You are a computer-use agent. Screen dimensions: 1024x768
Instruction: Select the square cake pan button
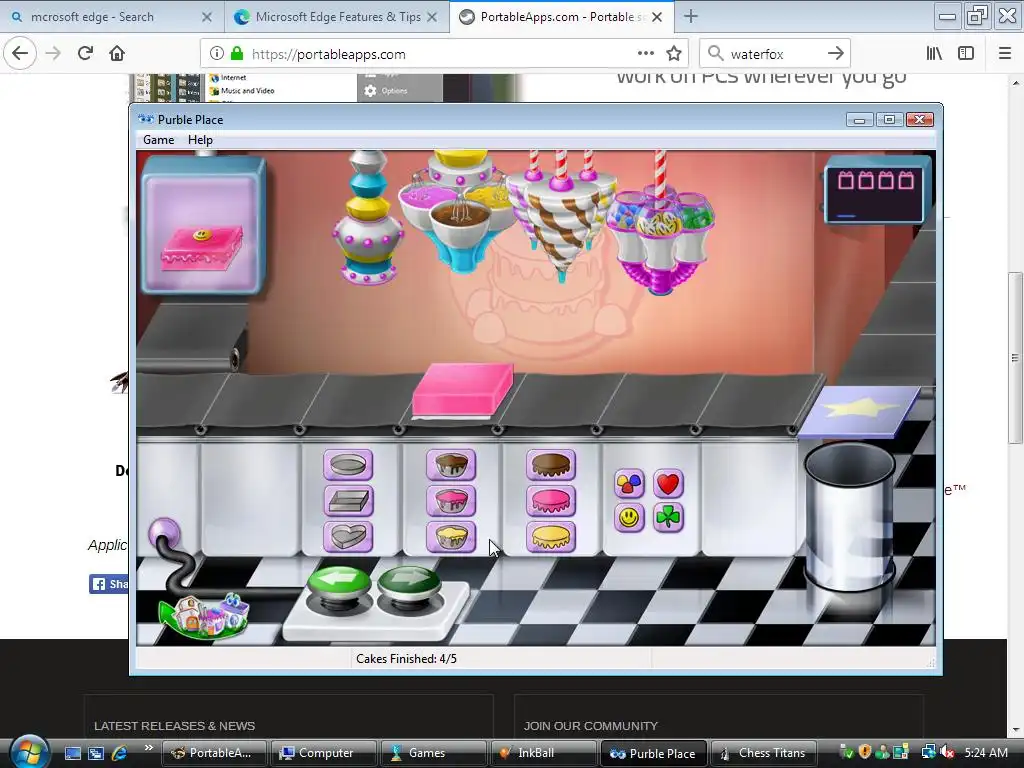pyautogui.click(x=348, y=501)
